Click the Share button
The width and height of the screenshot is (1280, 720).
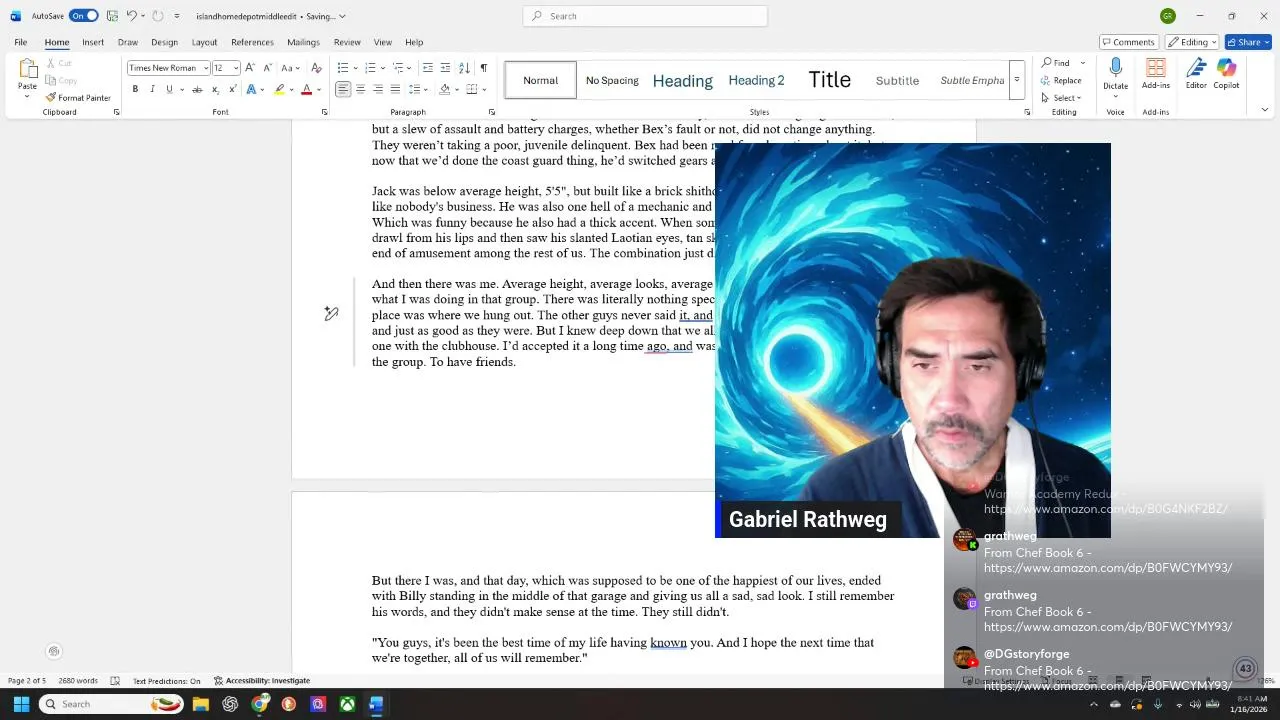[x=1247, y=42]
